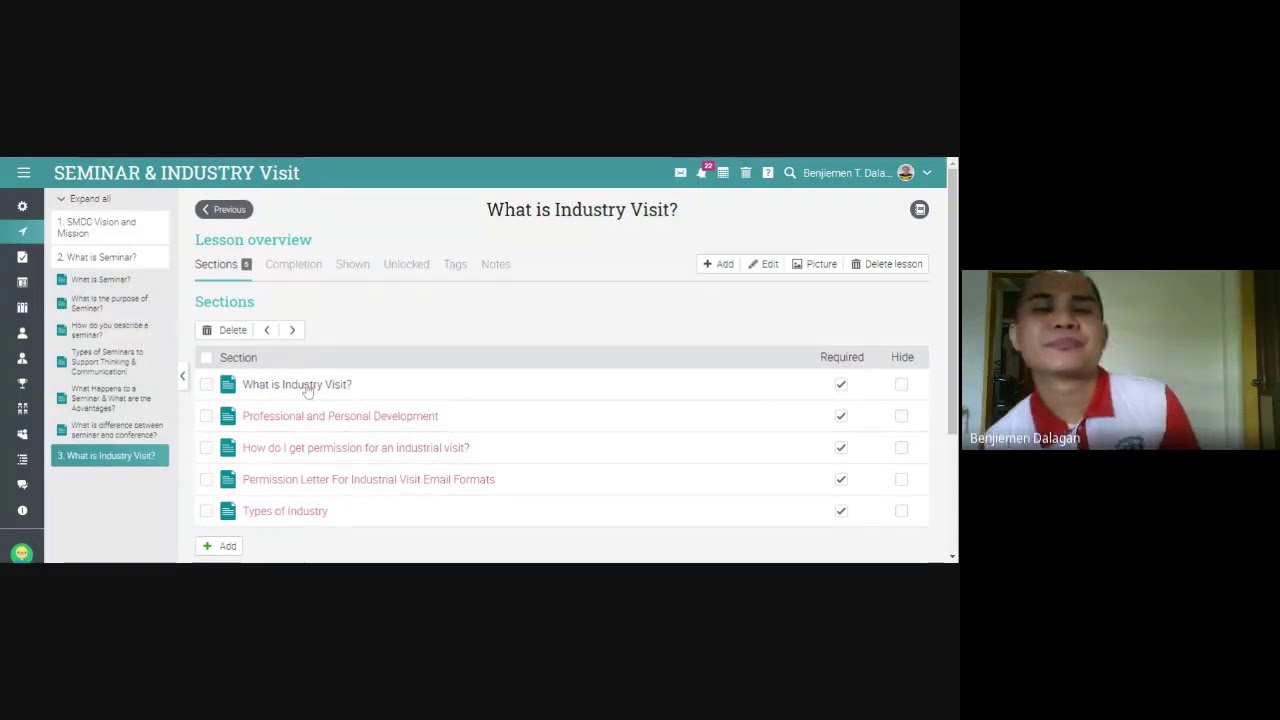This screenshot has height=720, width=1280.
Task: Switch to Shown tab
Action: click(352, 264)
